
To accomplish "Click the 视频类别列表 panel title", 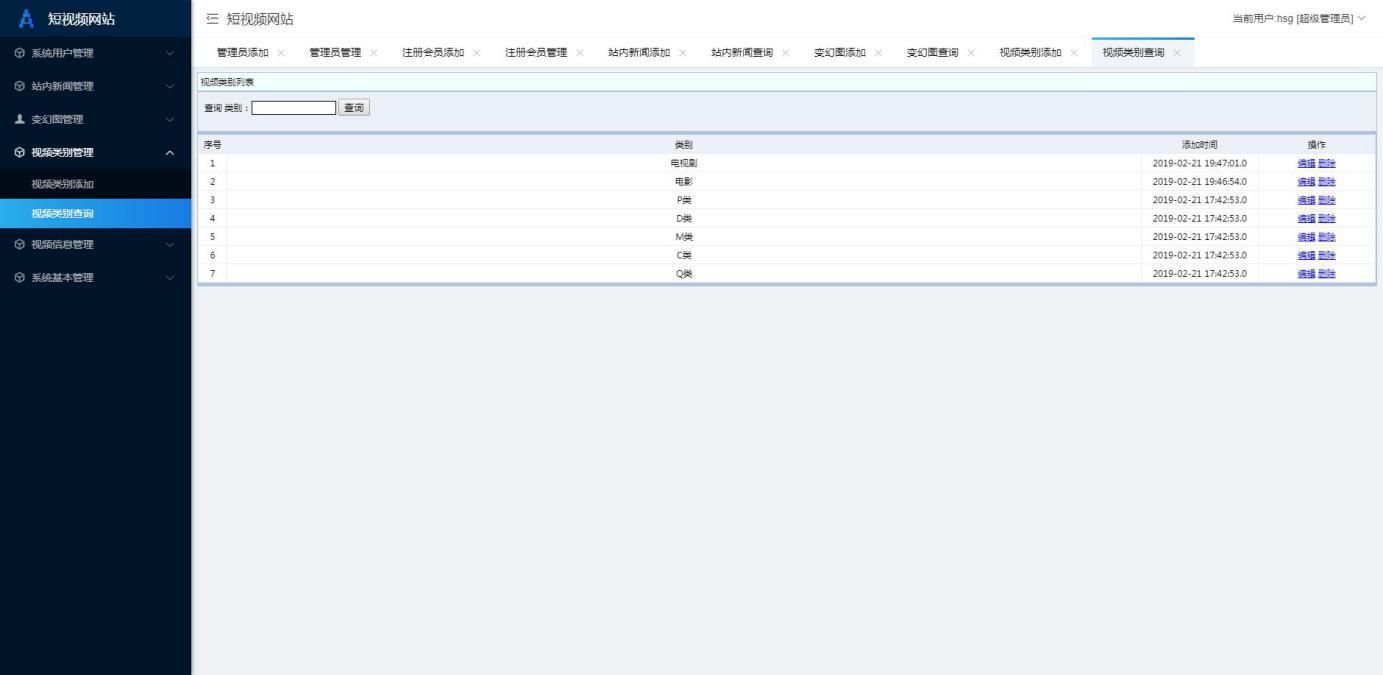I will (227, 82).
